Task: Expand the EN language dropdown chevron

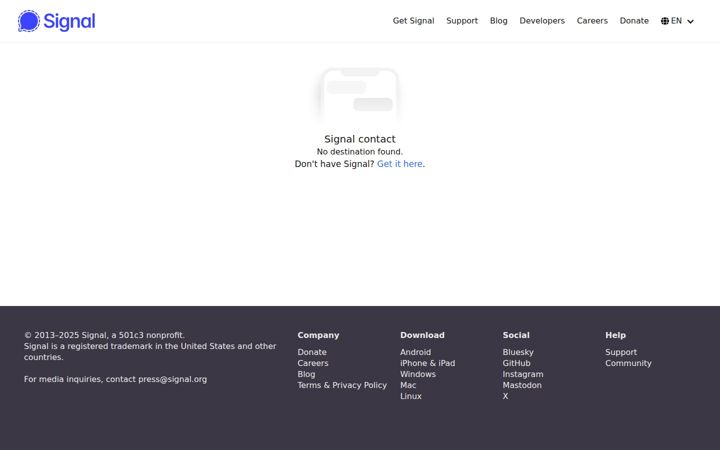Action: [x=690, y=22]
